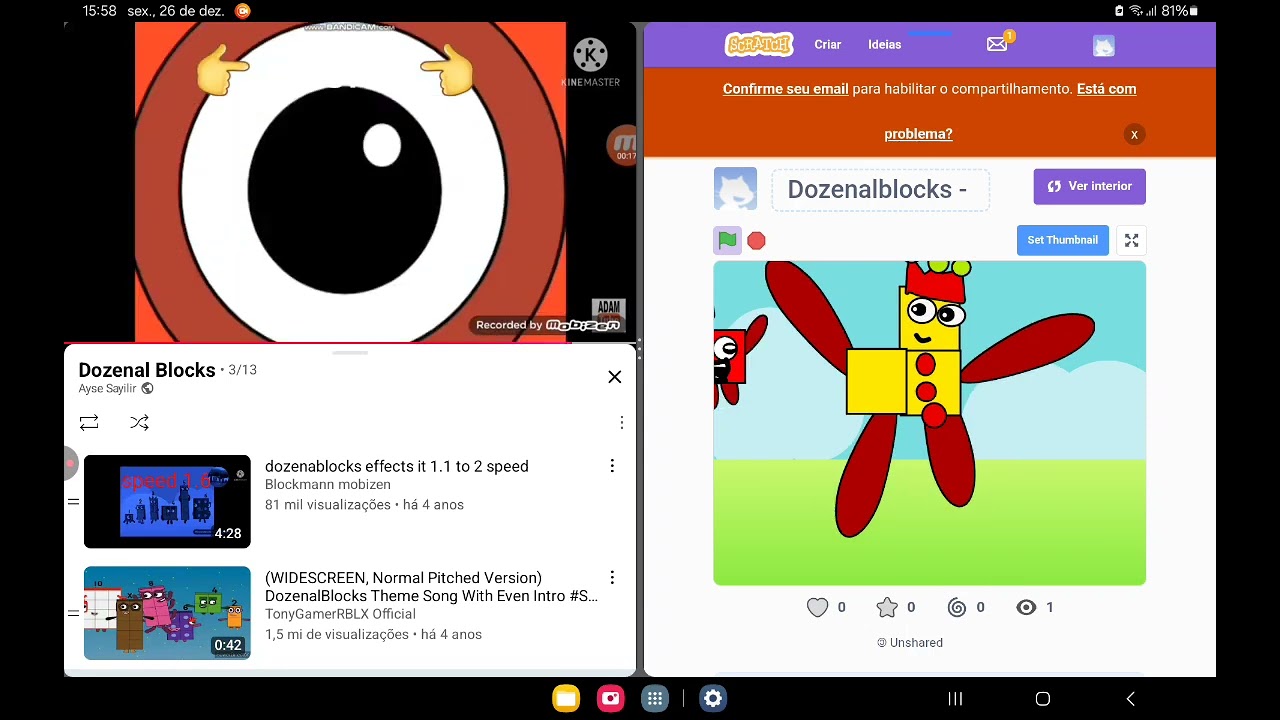Screen dimensions: 1280x720
Task: Open dozenablocks effects it 1.1 to 2 speed title
Action: [396, 466]
